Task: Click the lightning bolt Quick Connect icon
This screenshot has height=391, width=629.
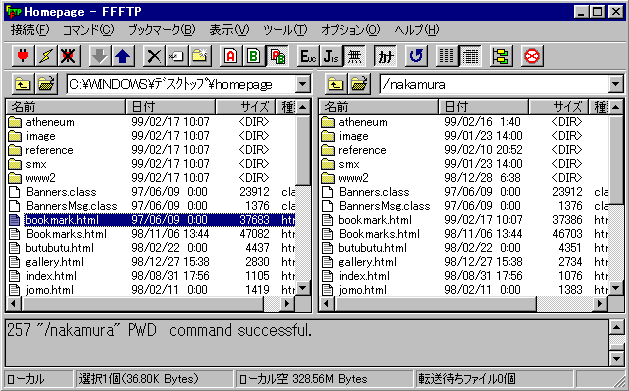Action: click(45, 56)
